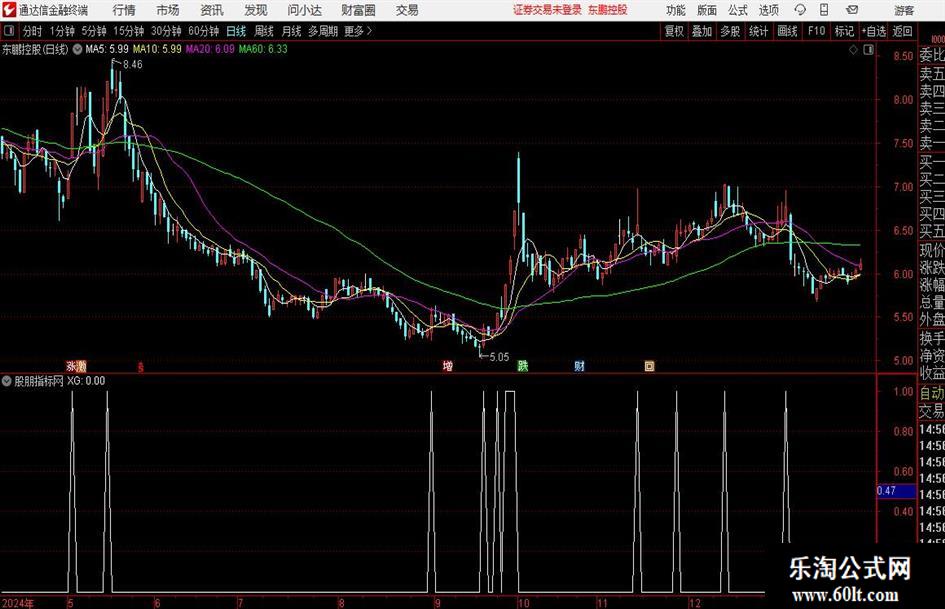
Task: Switch to 分时 chart period
Action: [x=33, y=31]
